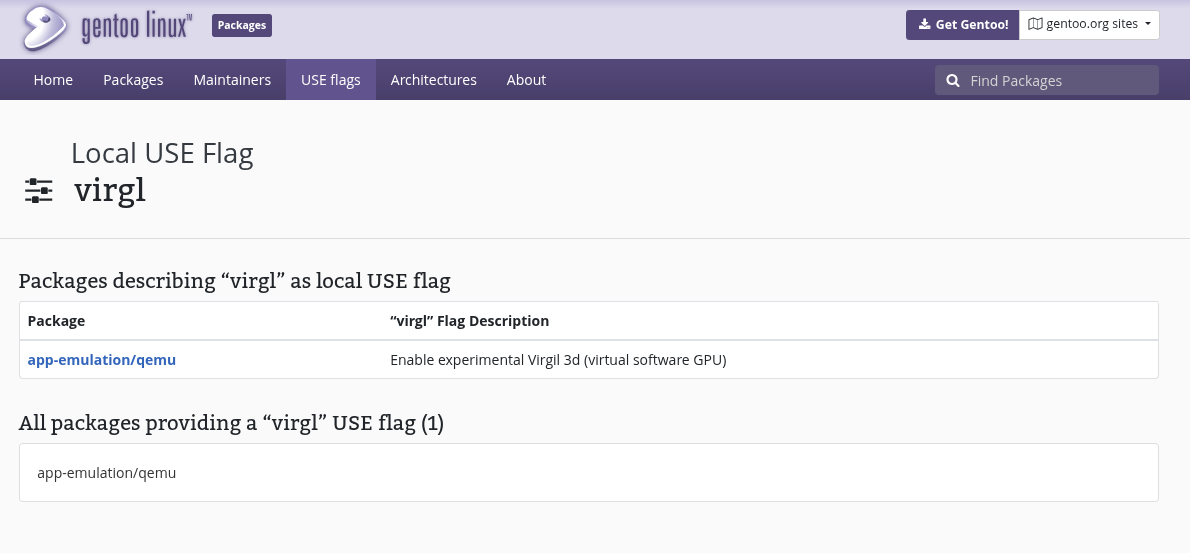Image resolution: width=1190 pixels, height=553 pixels.
Task: Click the 'Packages describing virgl' heading
Action: click(235, 281)
